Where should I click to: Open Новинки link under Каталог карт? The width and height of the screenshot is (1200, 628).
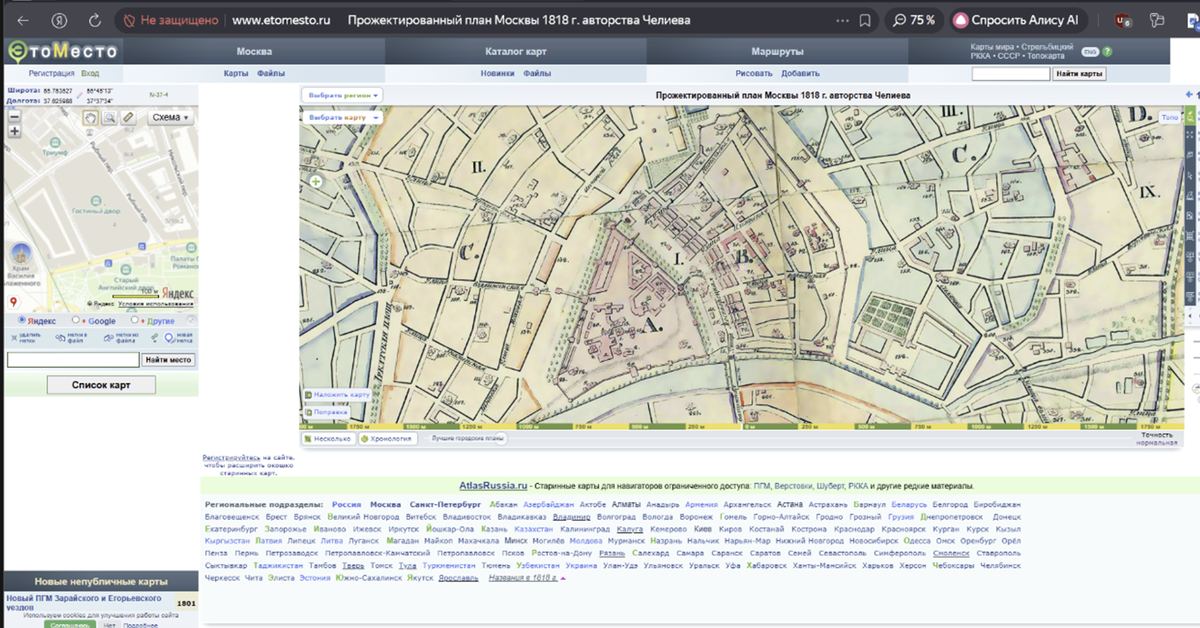point(497,73)
